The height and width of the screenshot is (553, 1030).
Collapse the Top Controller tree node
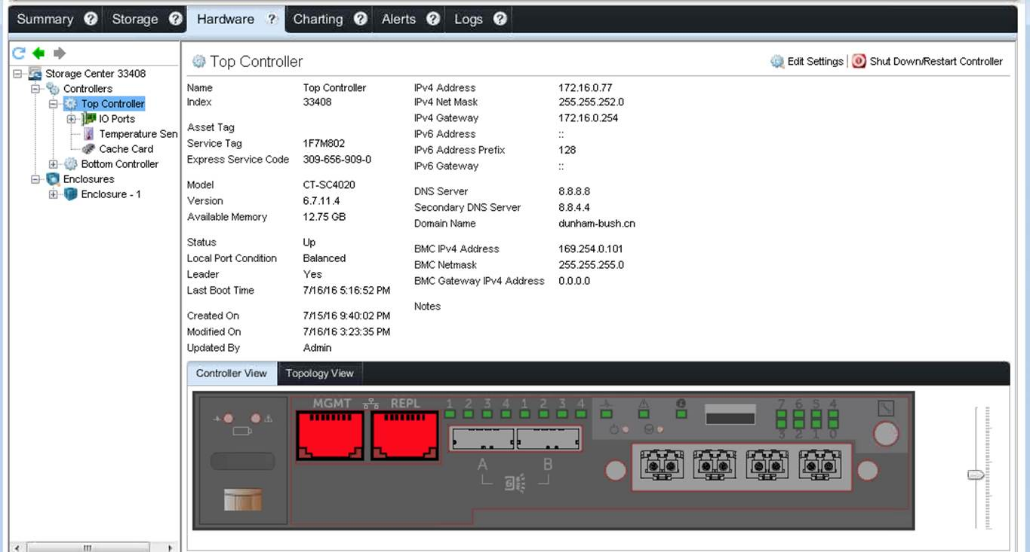coord(53,104)
